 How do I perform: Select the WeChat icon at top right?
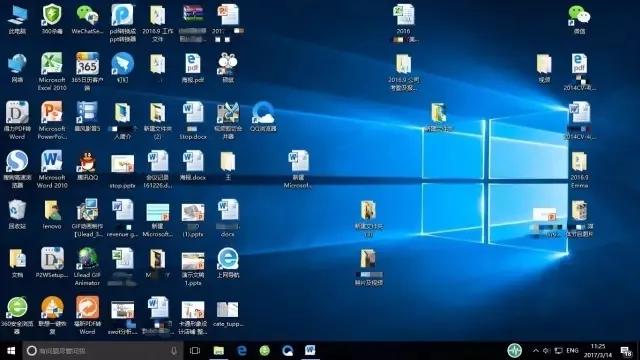(x=579, y=20)
